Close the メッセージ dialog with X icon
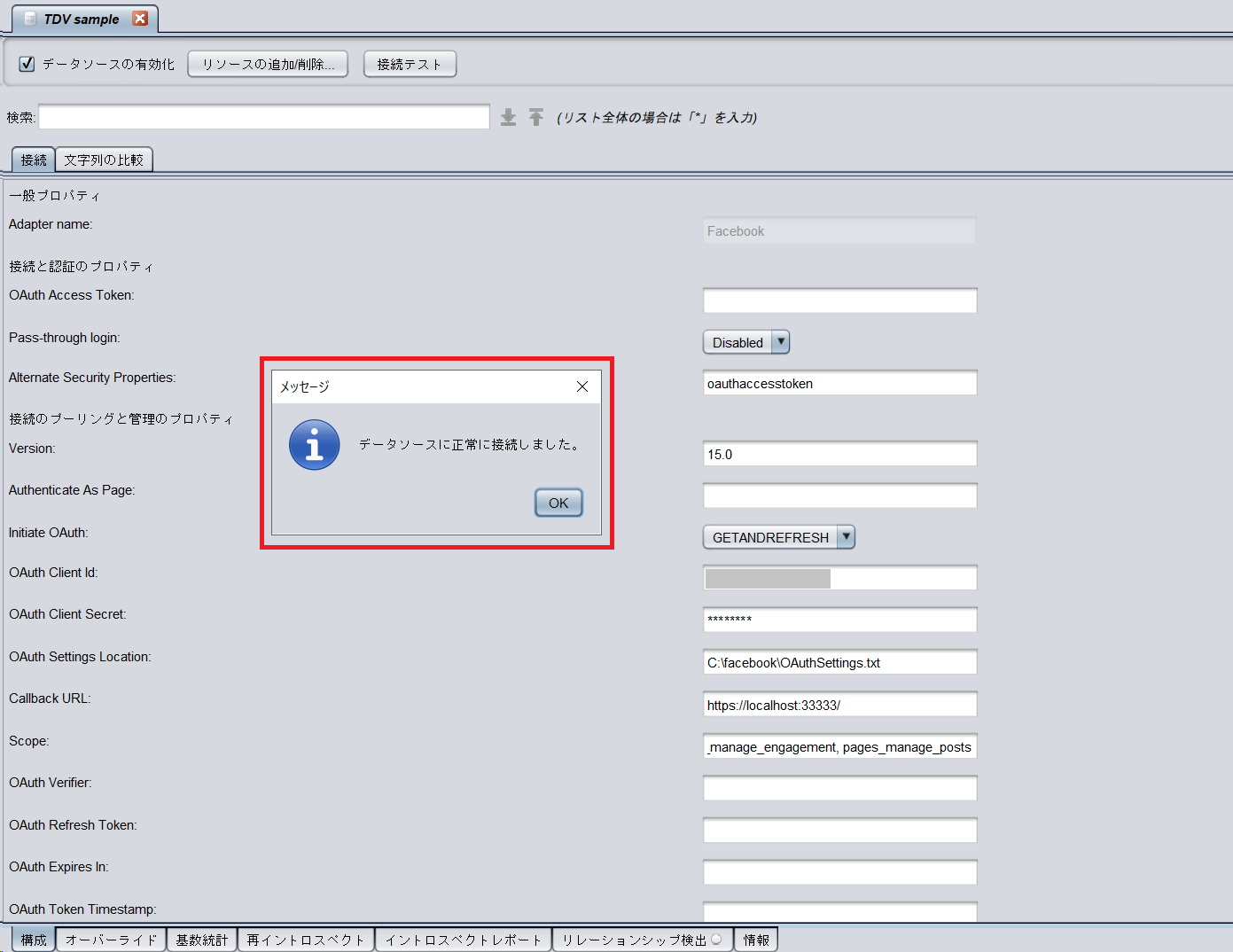 point(582,386)
